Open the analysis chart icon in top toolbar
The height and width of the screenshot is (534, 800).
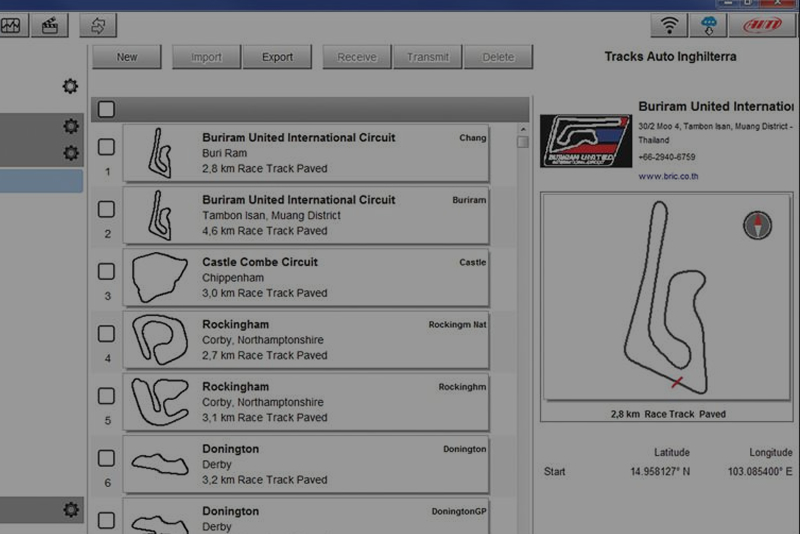click(x=10, y=25)
